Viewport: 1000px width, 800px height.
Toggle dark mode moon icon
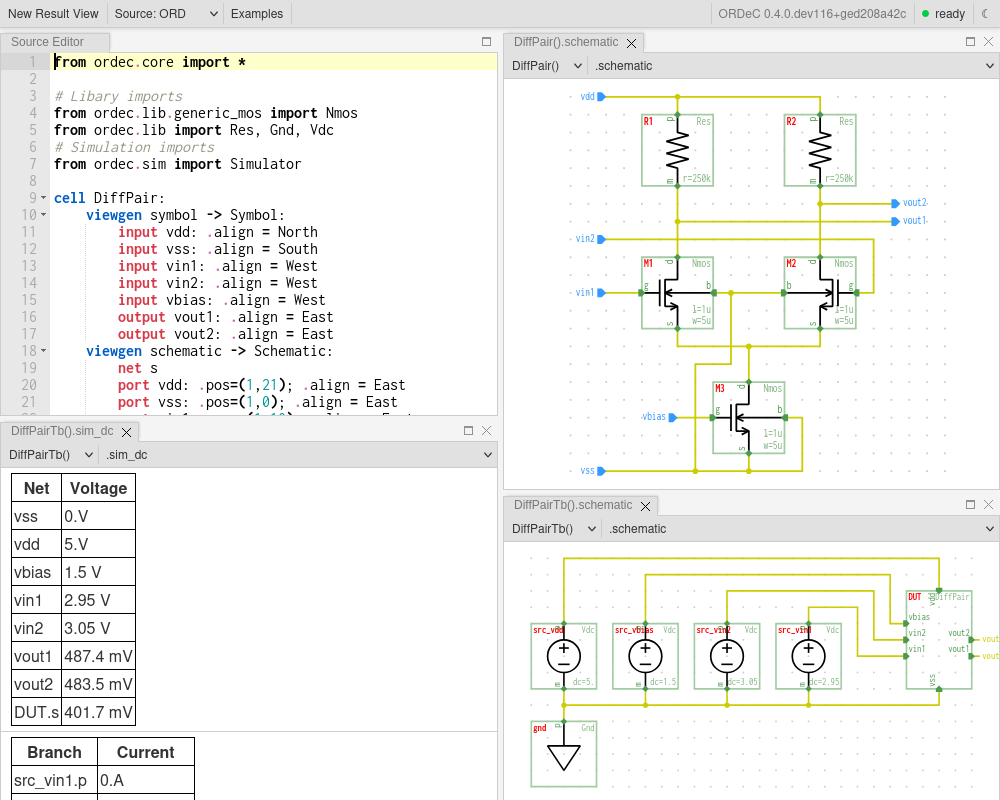coord(985,13)
